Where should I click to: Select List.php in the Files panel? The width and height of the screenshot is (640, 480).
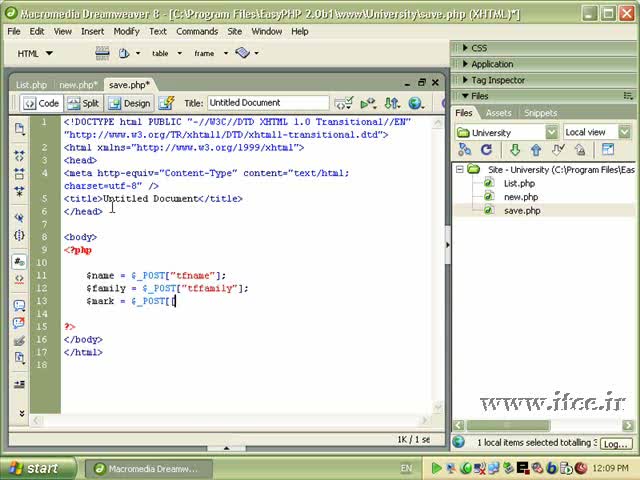(x=519, y=183)
